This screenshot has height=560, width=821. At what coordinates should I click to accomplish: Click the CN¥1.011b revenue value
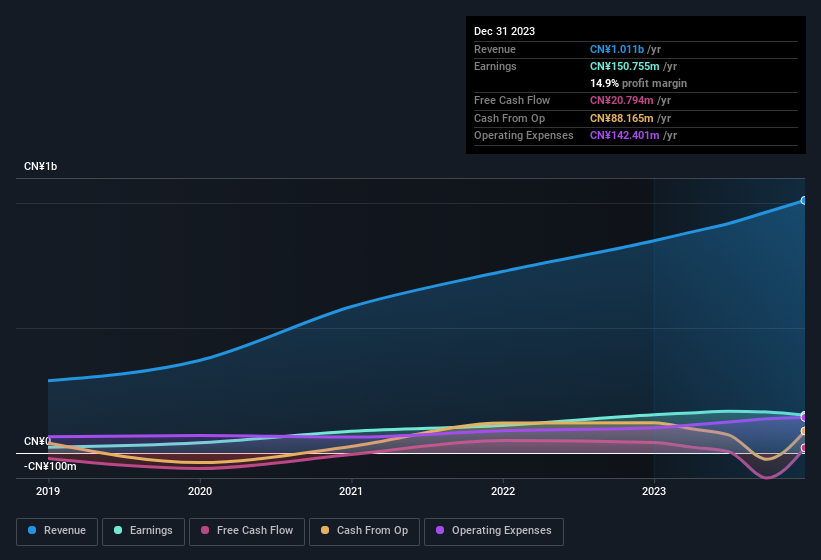(x=617, y=49)
